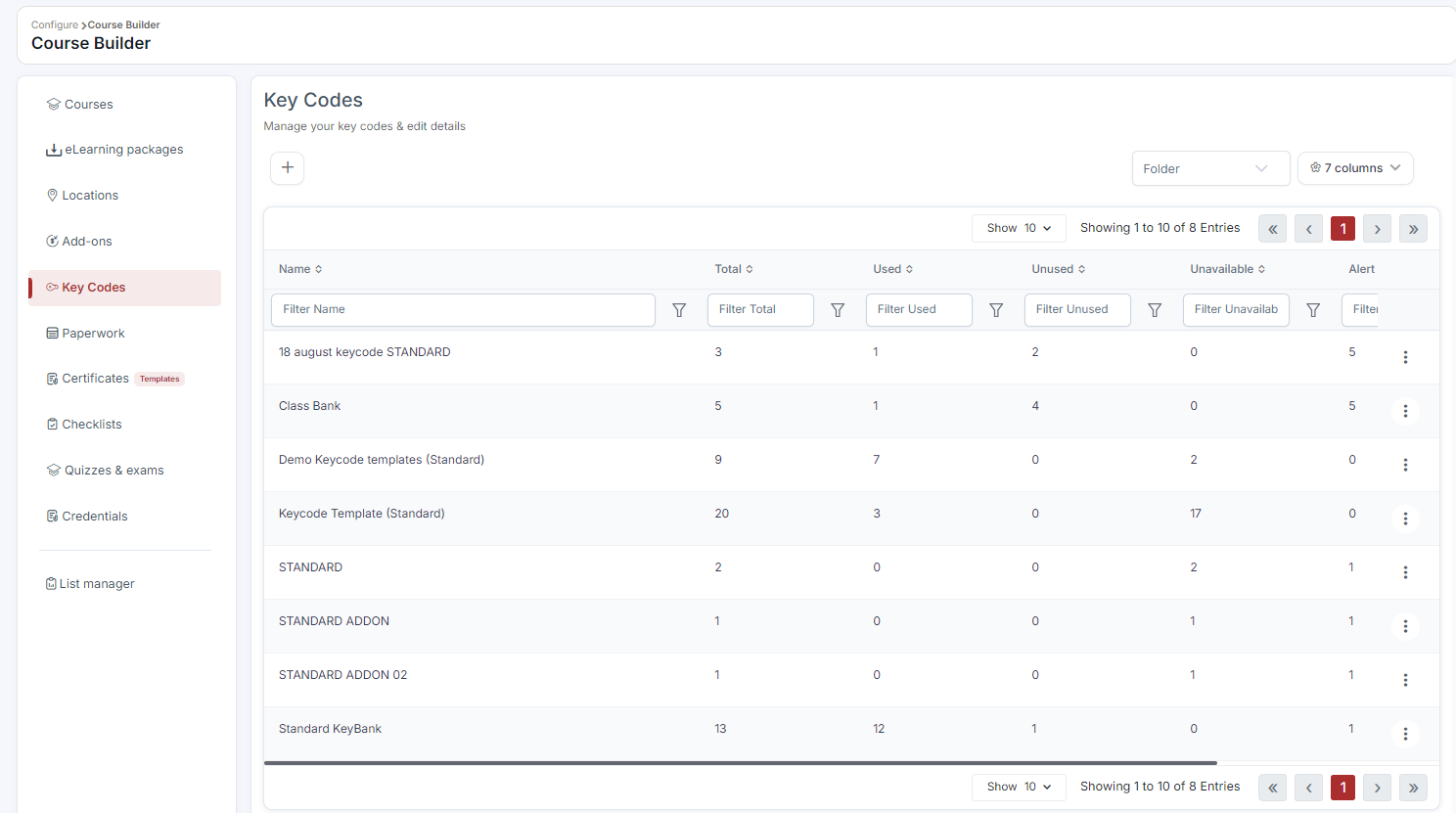Image resolution: width=1456 pixels, height=813 pixels.
Task: Click the Alert column header
Action: click(x=1361, y=269)
